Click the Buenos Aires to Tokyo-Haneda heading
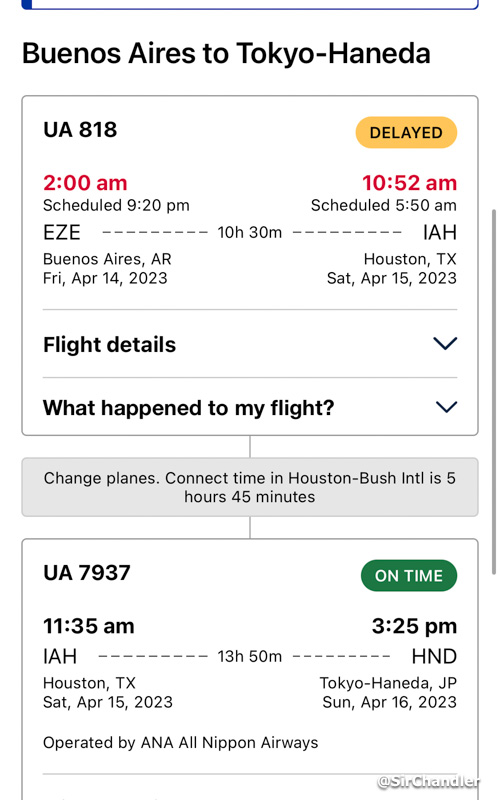 (x=227, y=54)
